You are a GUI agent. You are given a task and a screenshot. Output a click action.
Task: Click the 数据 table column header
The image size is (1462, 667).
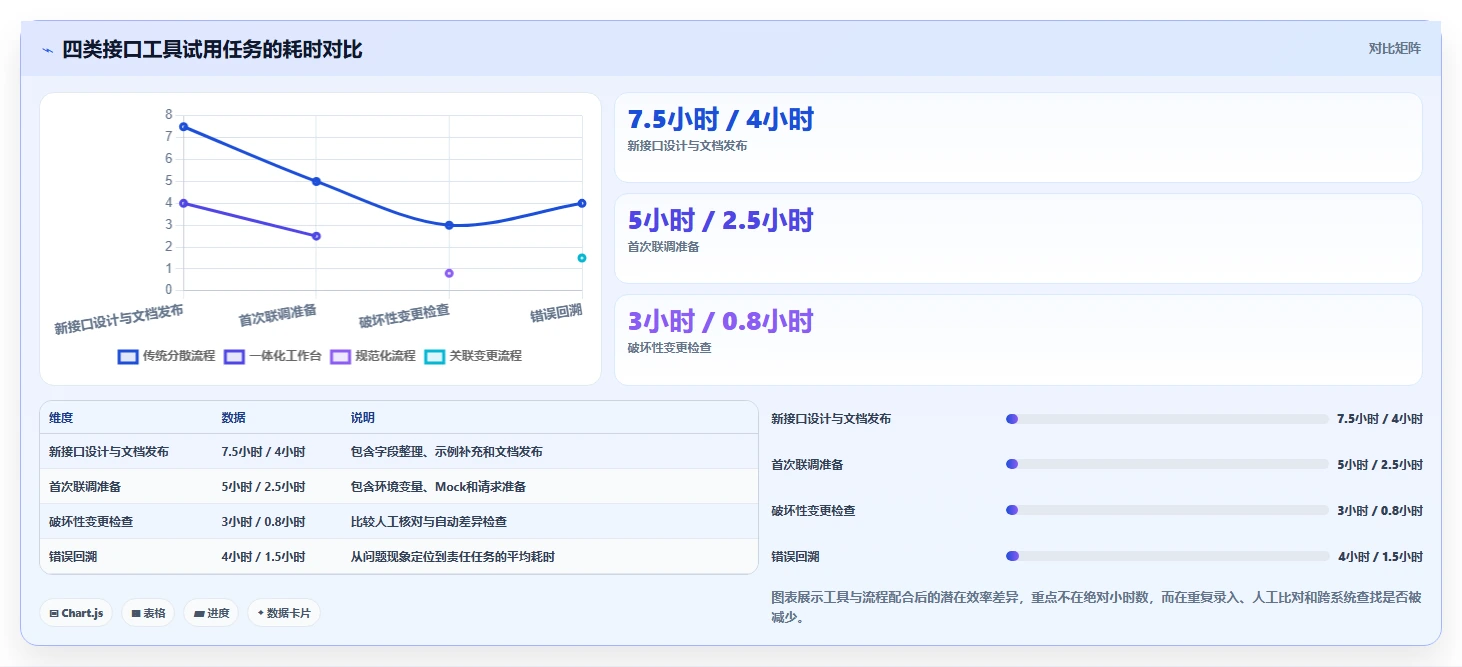[x=234, y=418]
